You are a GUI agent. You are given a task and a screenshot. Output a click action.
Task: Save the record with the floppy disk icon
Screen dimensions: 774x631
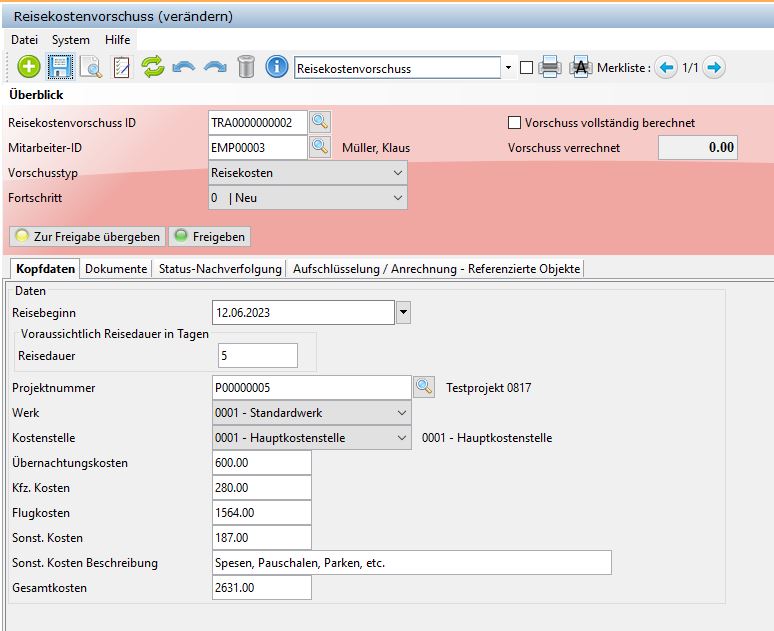(60, 68)
